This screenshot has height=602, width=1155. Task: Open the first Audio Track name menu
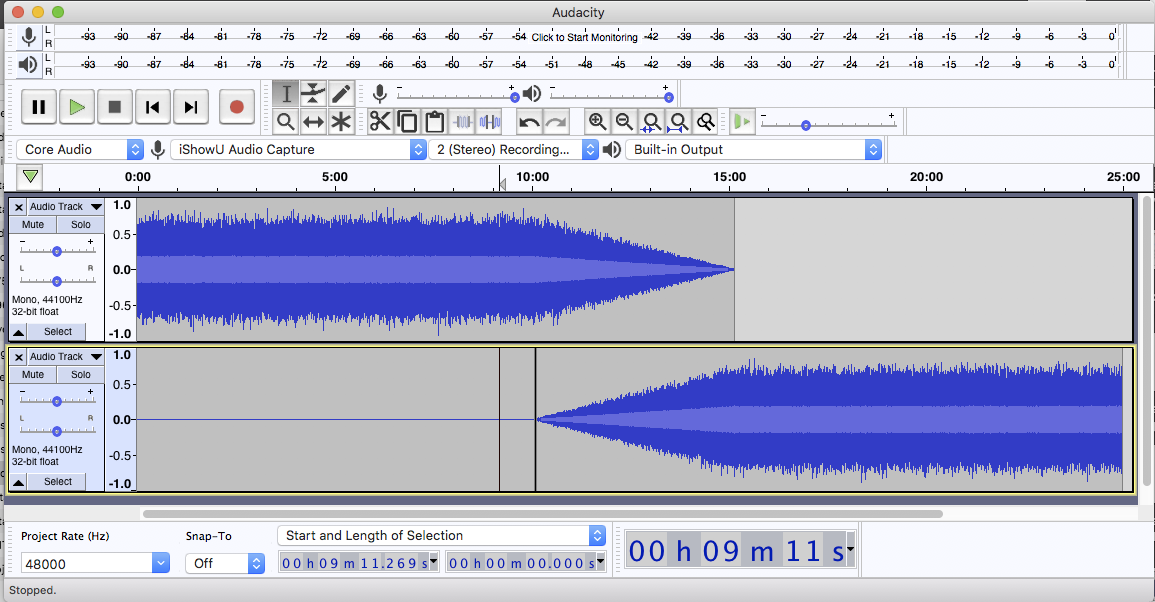pyautogui.click(x=66, y=207)
